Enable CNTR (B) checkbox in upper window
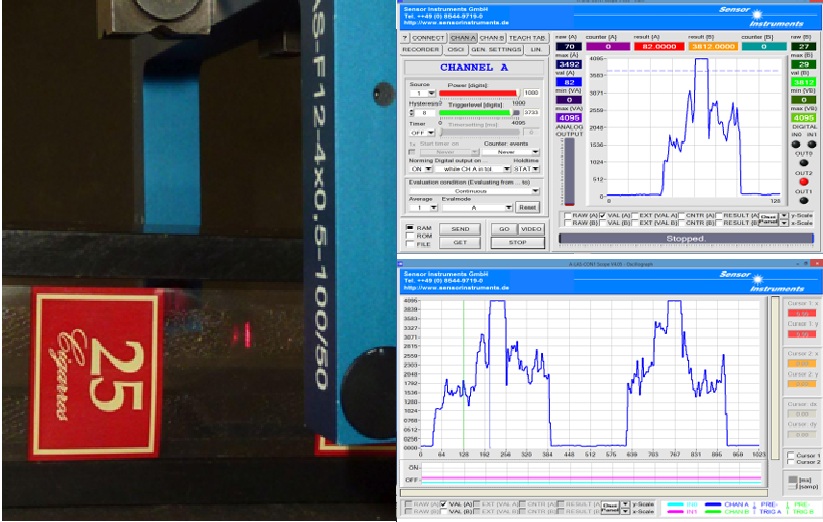 [681, 223]
